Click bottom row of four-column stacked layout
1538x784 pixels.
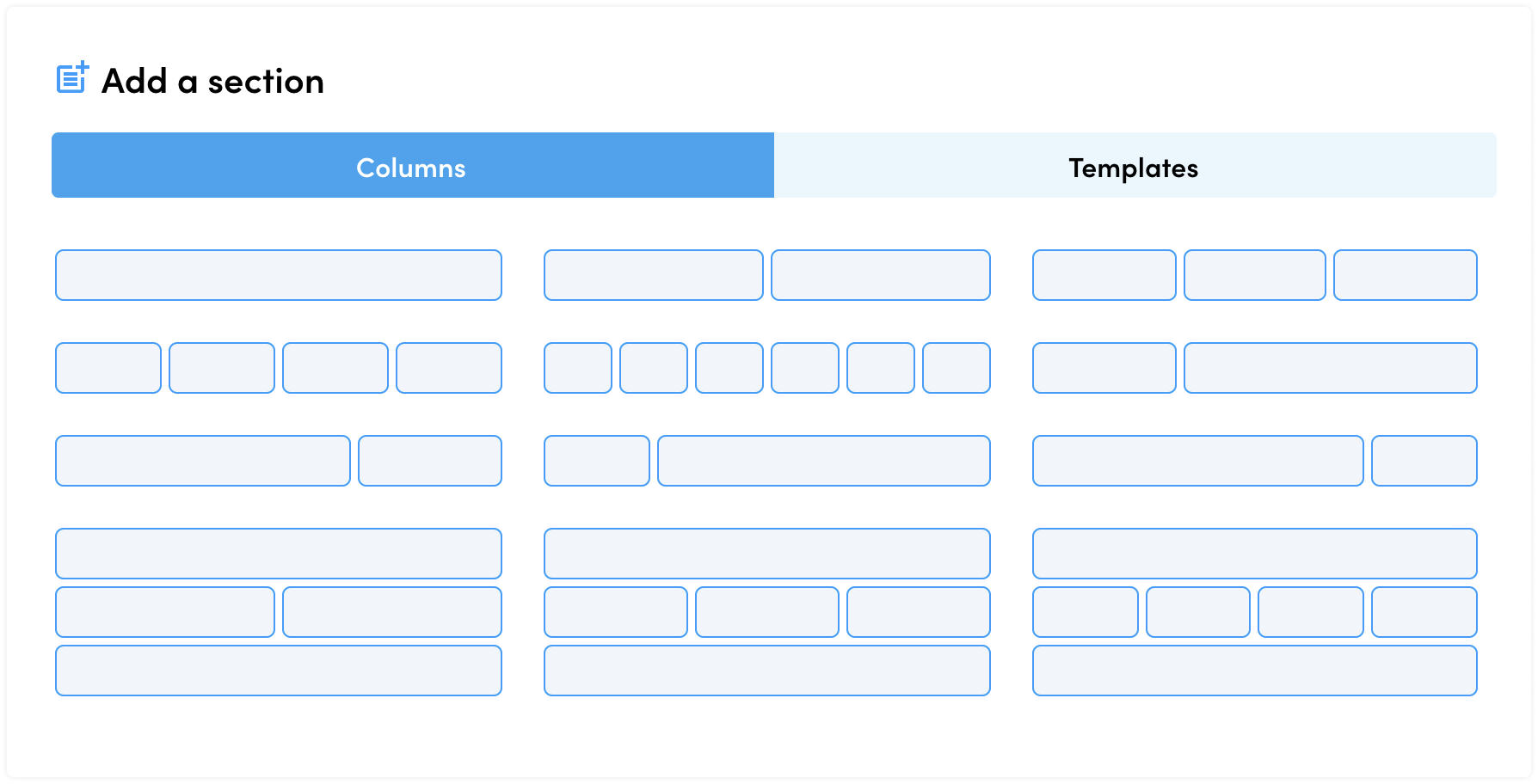pyautogui.click(x=1255, y=671)
